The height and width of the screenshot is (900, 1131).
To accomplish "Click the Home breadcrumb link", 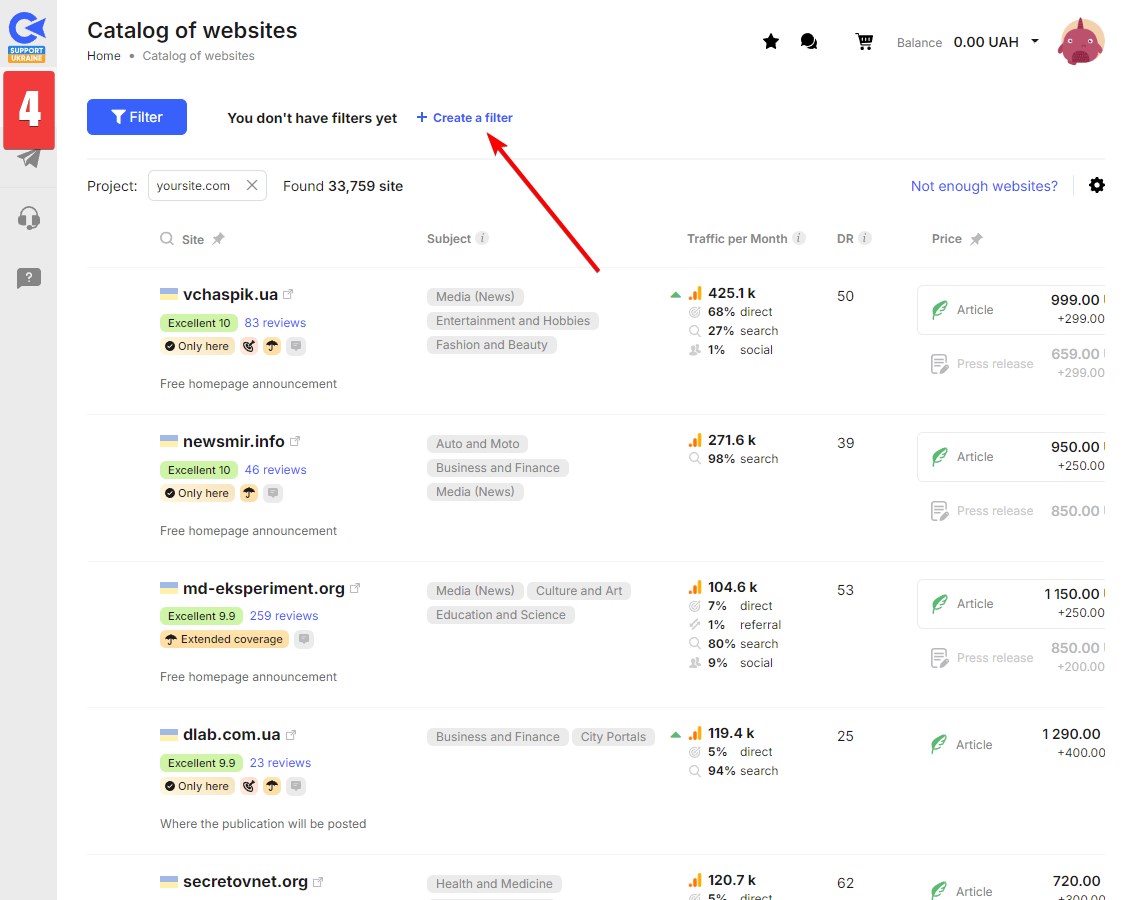I will (x=104, y=56).
